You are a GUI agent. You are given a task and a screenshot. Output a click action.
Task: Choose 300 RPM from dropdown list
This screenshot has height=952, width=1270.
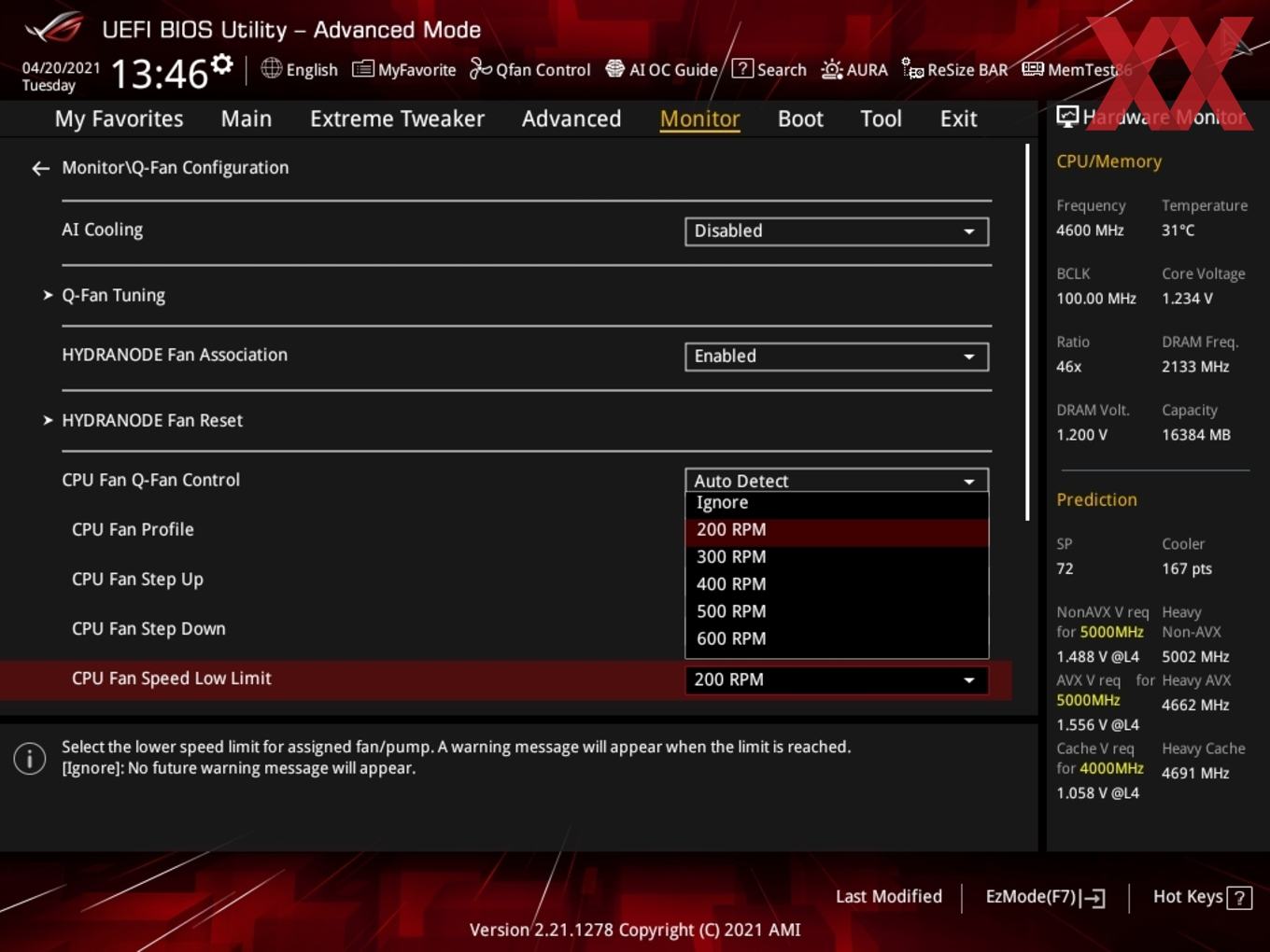837,557
